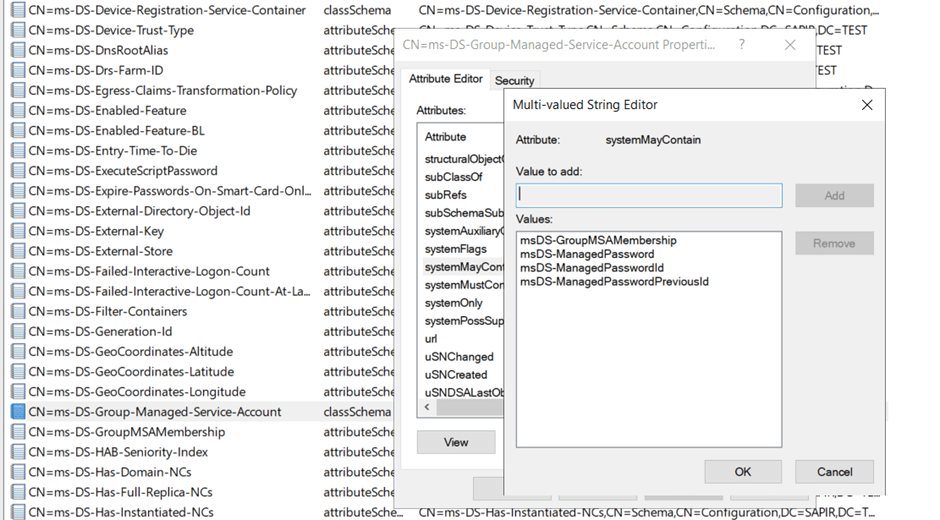Focus the Value to add text field

coord(649,195)
